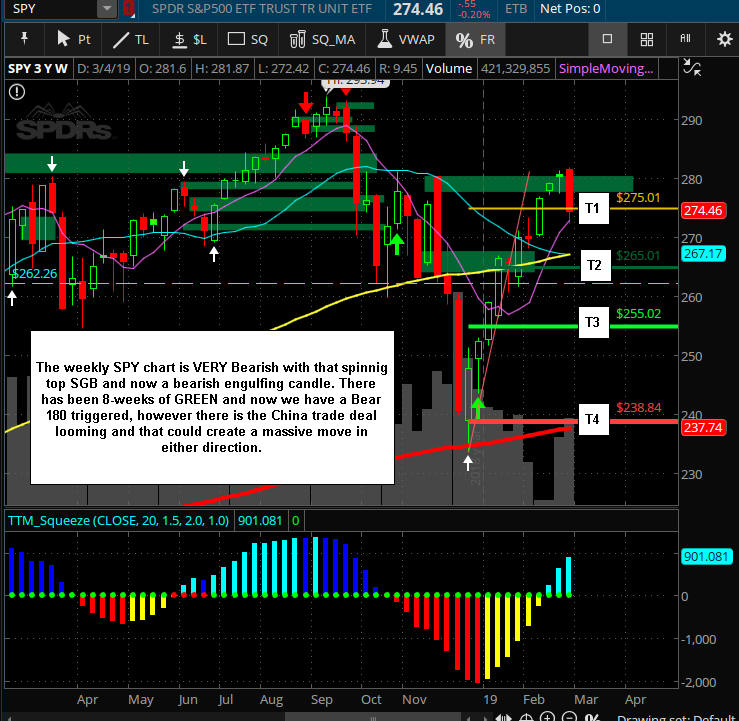This screenshot has width=739, height=721.
Task: Click the red 274.46 price axis bubble
Action: pos(703,211)
